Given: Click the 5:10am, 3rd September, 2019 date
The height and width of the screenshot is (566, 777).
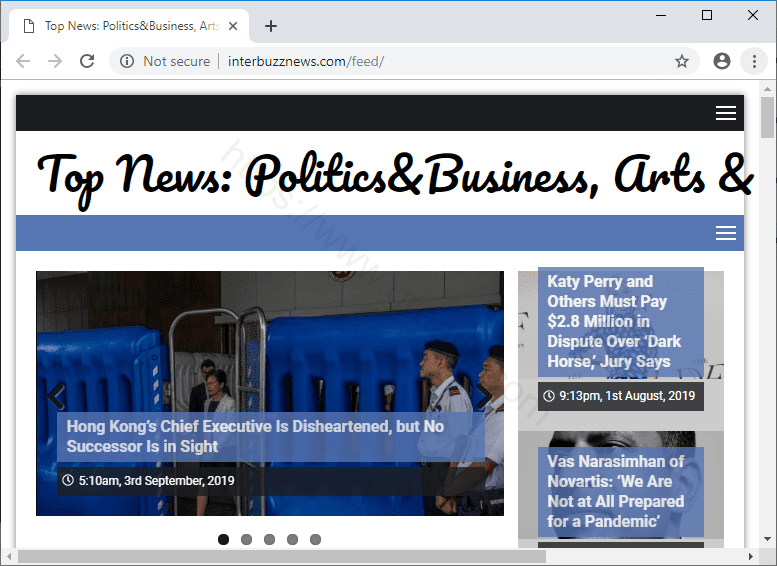Looking at the screenshot, I should tap(157, 480).
